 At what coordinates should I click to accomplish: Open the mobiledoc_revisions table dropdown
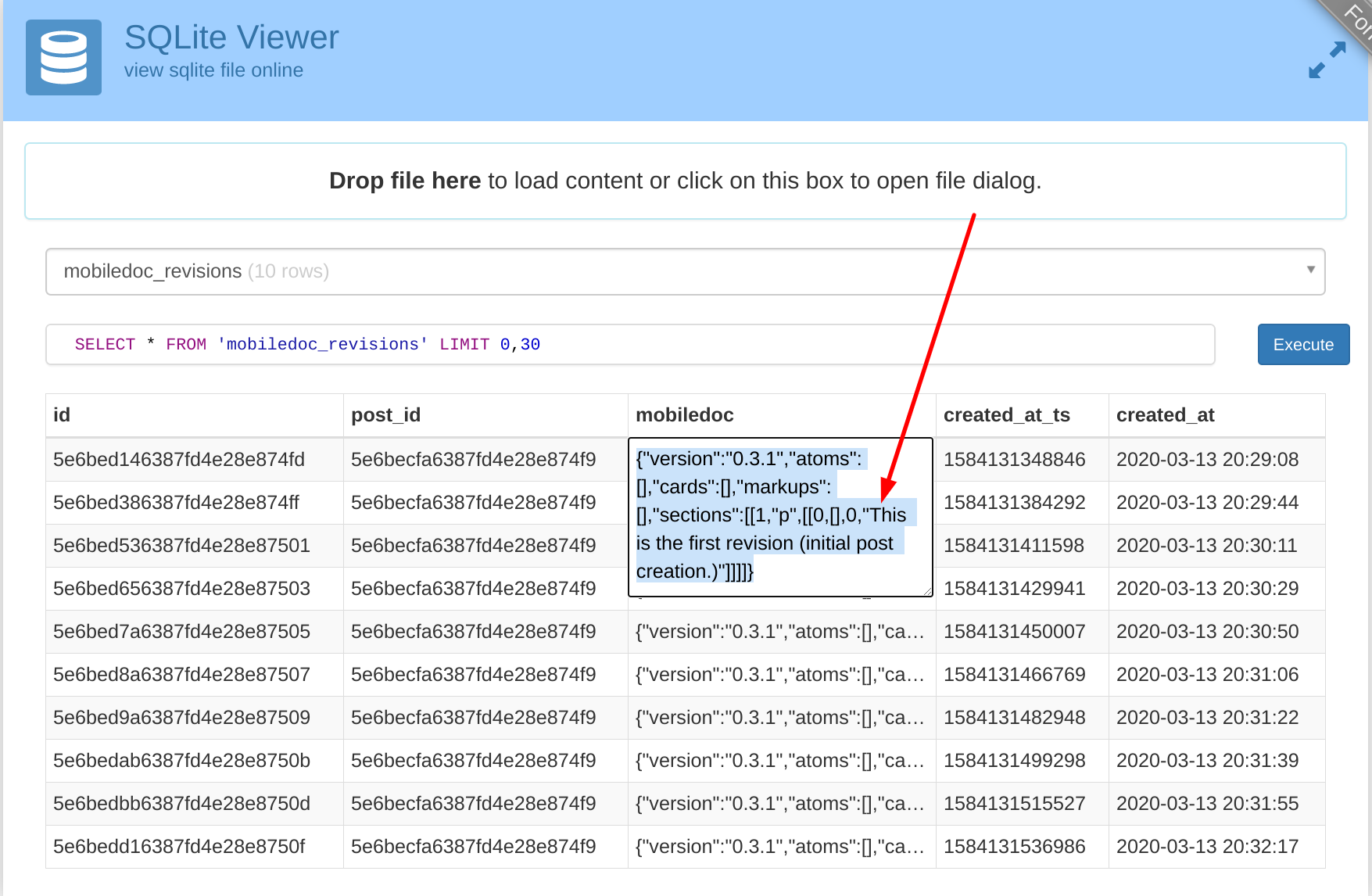point(685,271)
